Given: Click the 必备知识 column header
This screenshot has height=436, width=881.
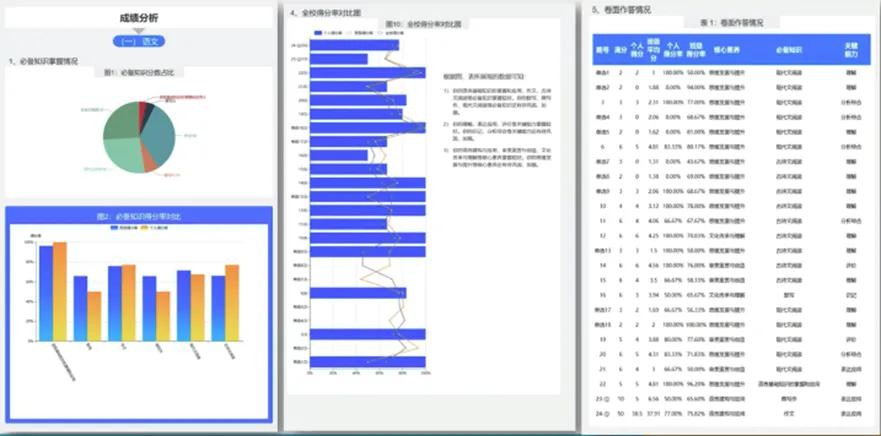Looking at the screenshot, I should 788,50.
